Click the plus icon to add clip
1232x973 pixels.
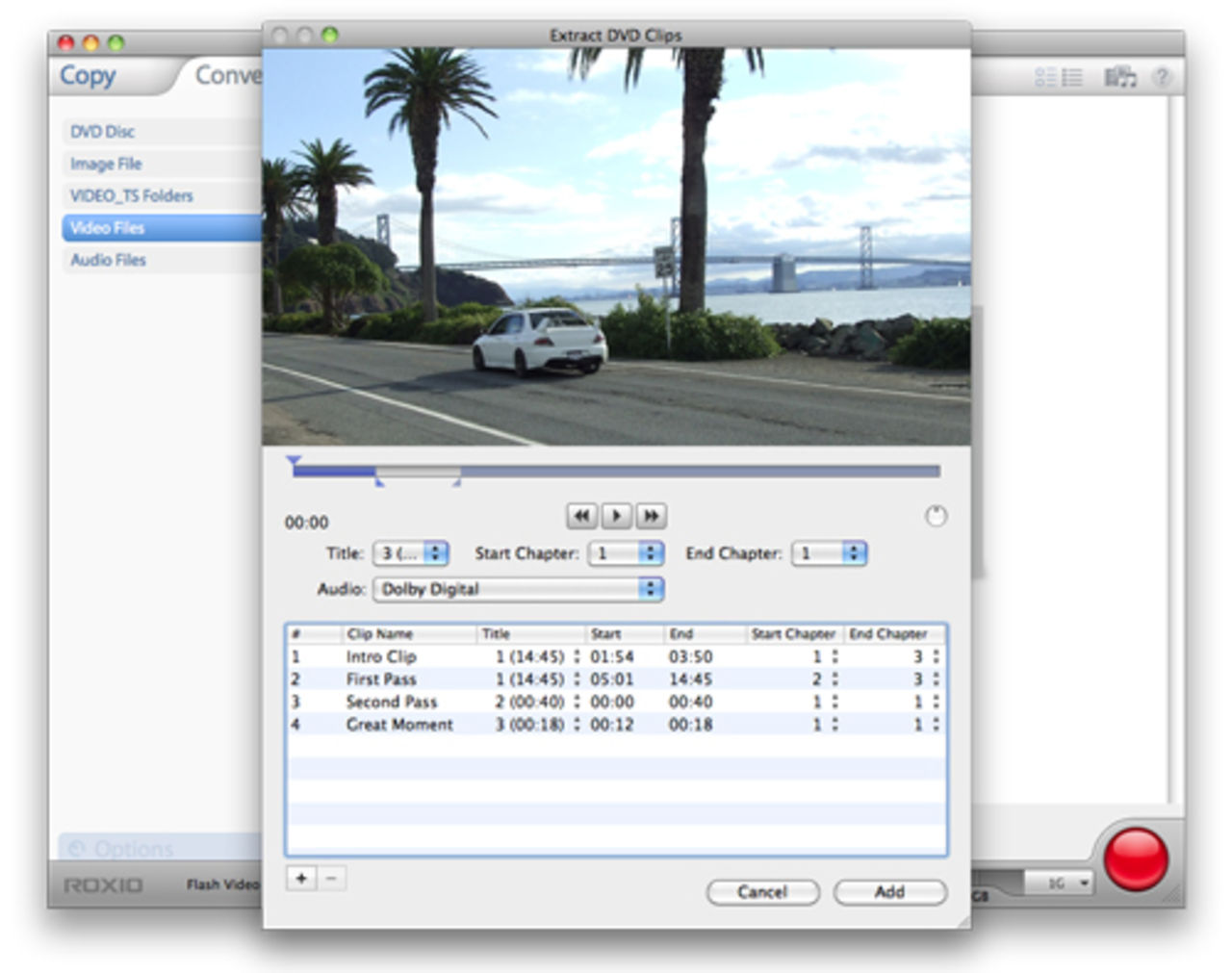click(x=301, y=878)
